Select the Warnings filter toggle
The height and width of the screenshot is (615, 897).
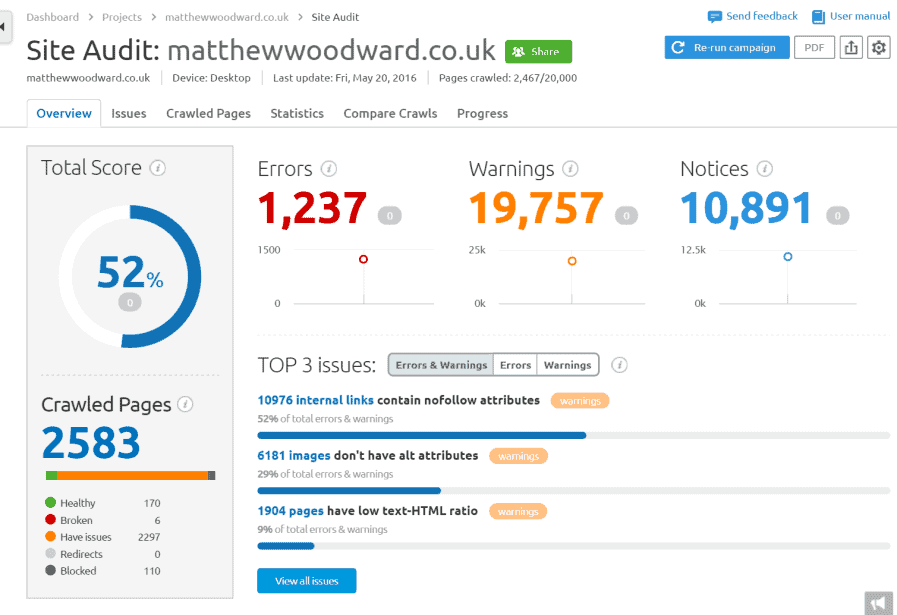567,365
